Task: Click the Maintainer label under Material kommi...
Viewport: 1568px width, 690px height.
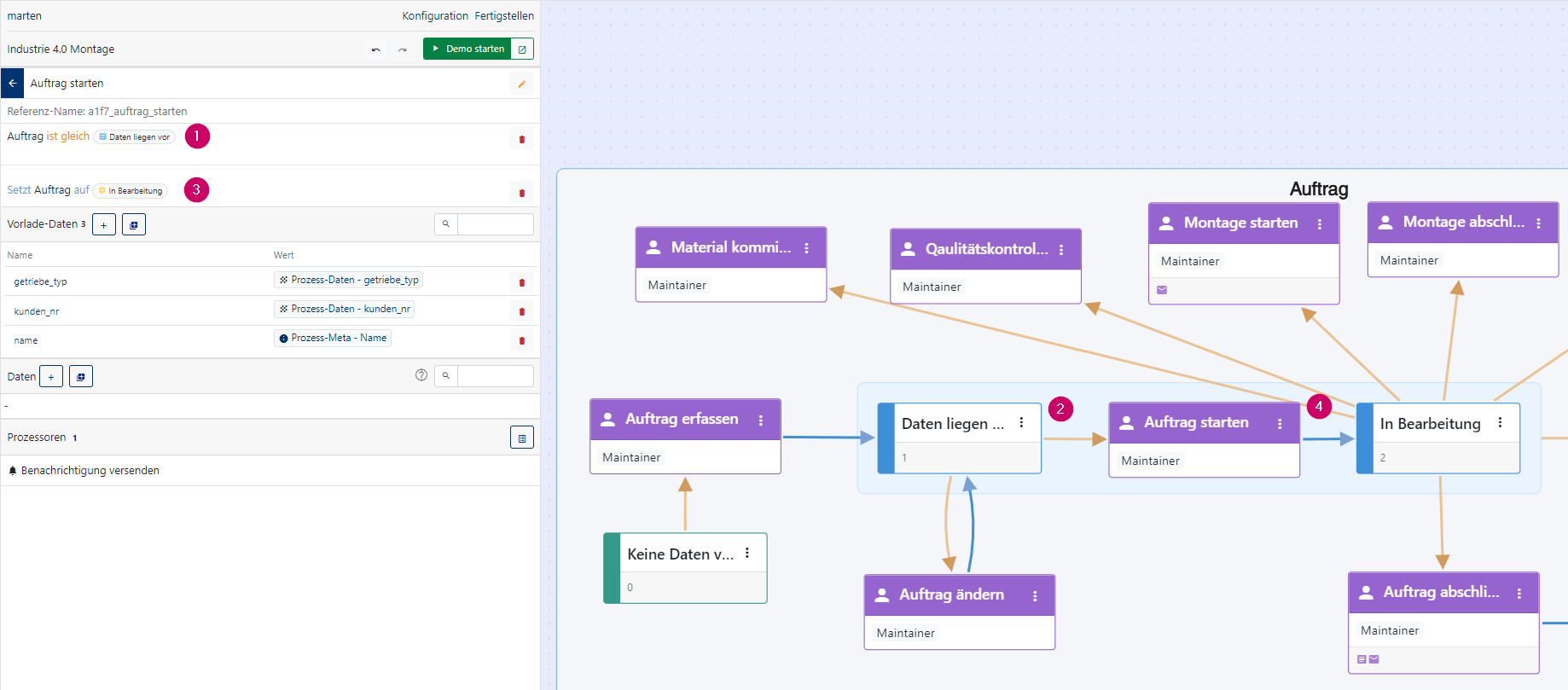Action: 677,286
